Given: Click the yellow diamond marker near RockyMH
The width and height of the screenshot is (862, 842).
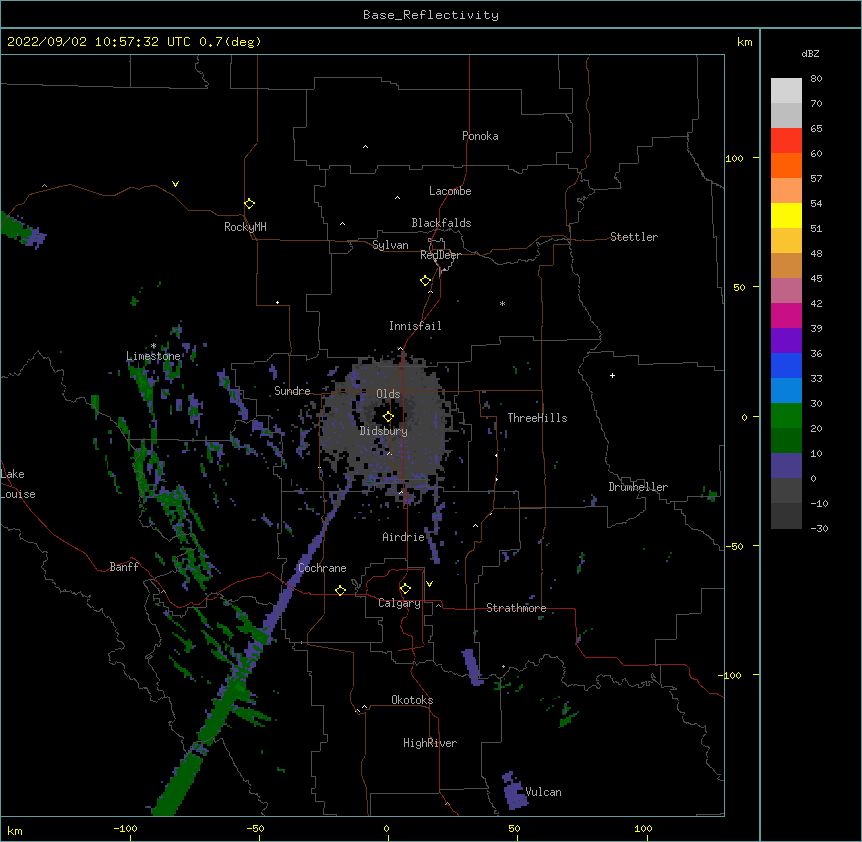Looking at the screenshot, I should [249, 204].
